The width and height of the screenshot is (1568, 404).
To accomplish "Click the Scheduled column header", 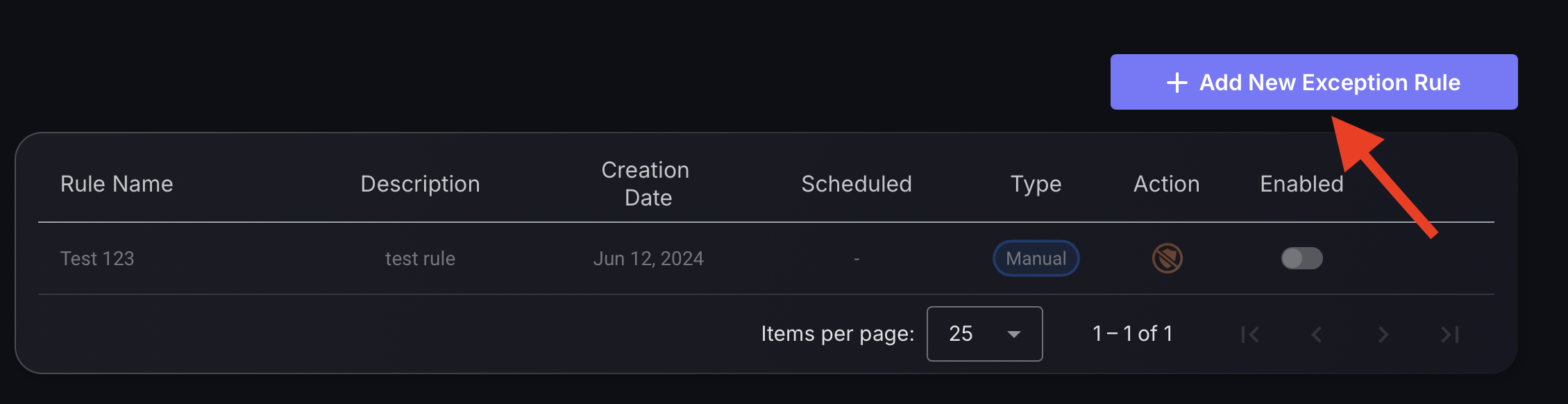I will pos(857,184).
